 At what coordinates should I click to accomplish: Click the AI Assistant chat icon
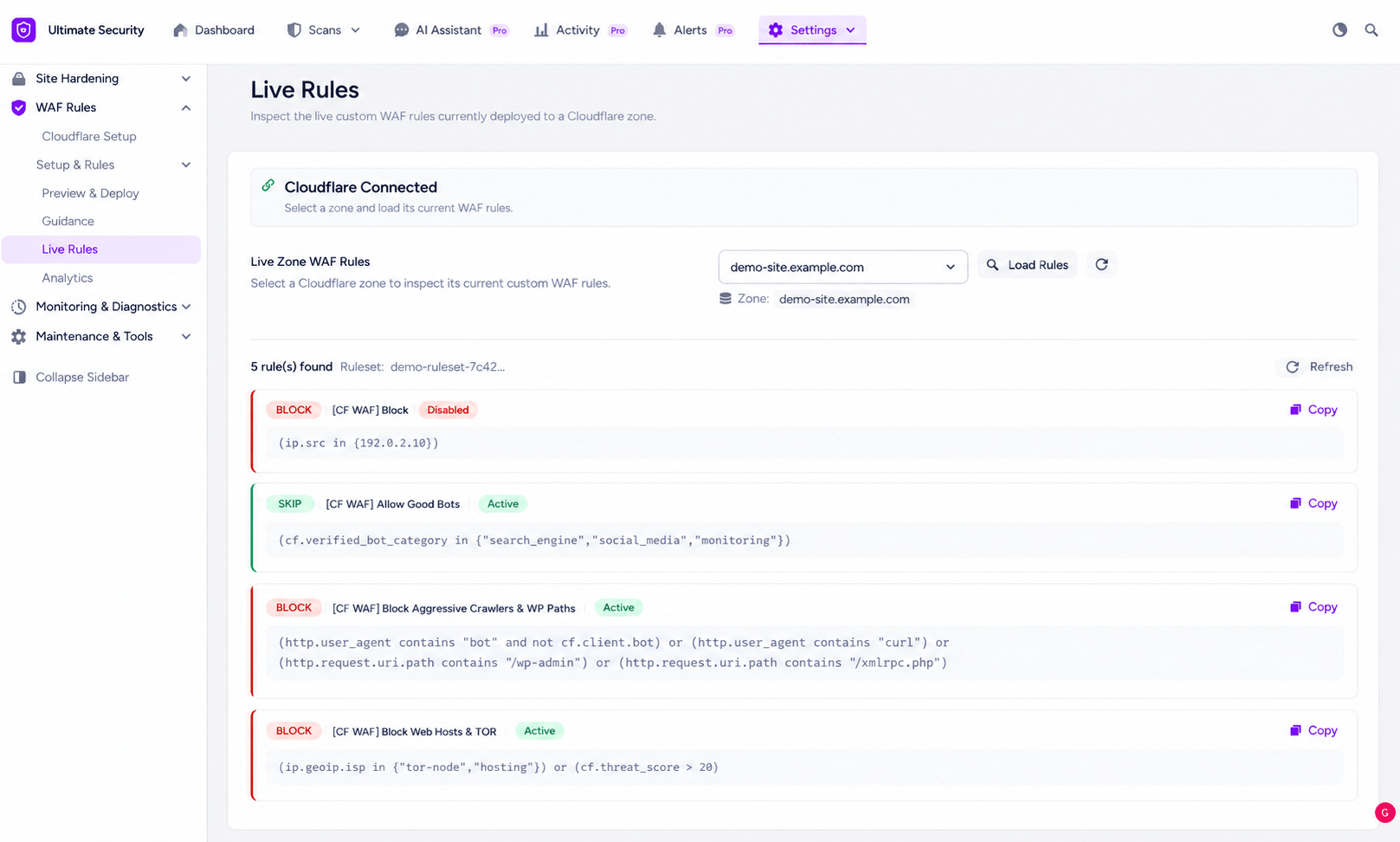(x=401, y=30)
